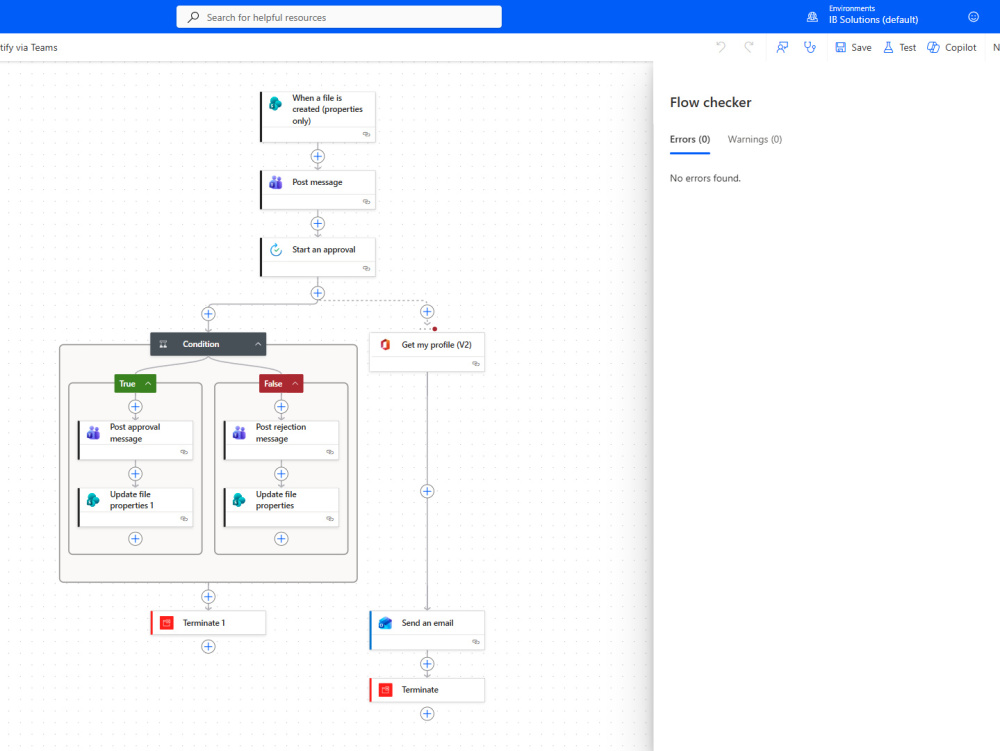Switch to the Errors (0) tab
The width and height of the screenshot is (1000, 751).
click(689, 139)
